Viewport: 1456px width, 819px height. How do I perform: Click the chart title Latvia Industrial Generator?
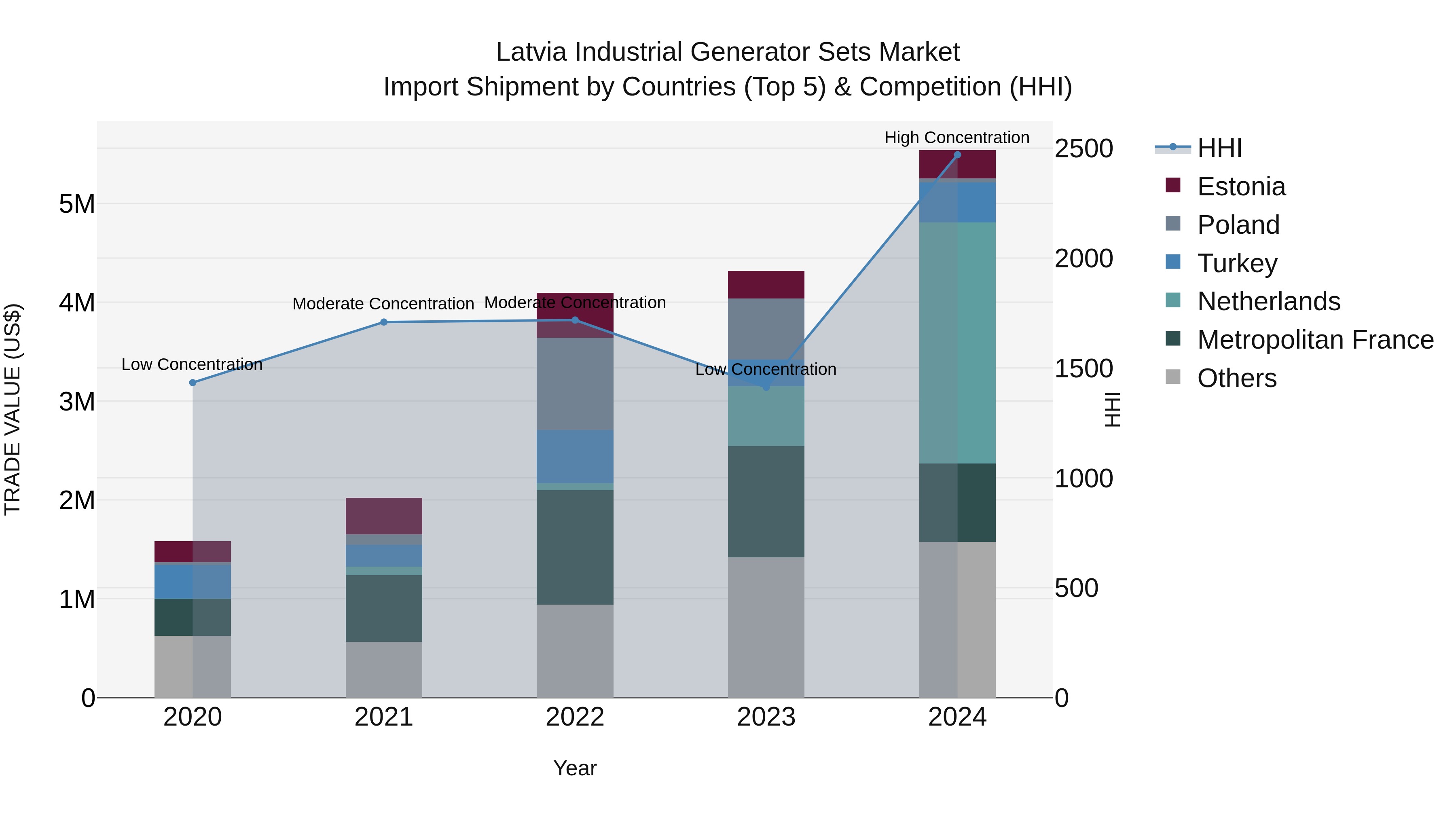tap(728, 52)
